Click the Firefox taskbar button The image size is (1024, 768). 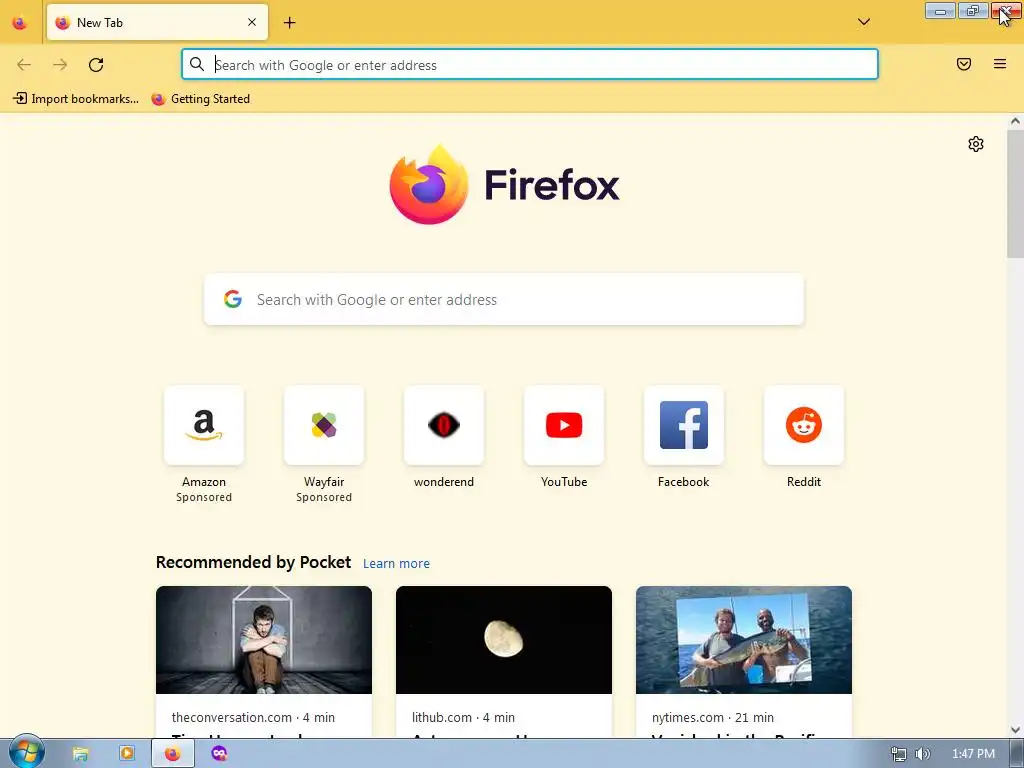pyautogui.click(x=172, y=754)
